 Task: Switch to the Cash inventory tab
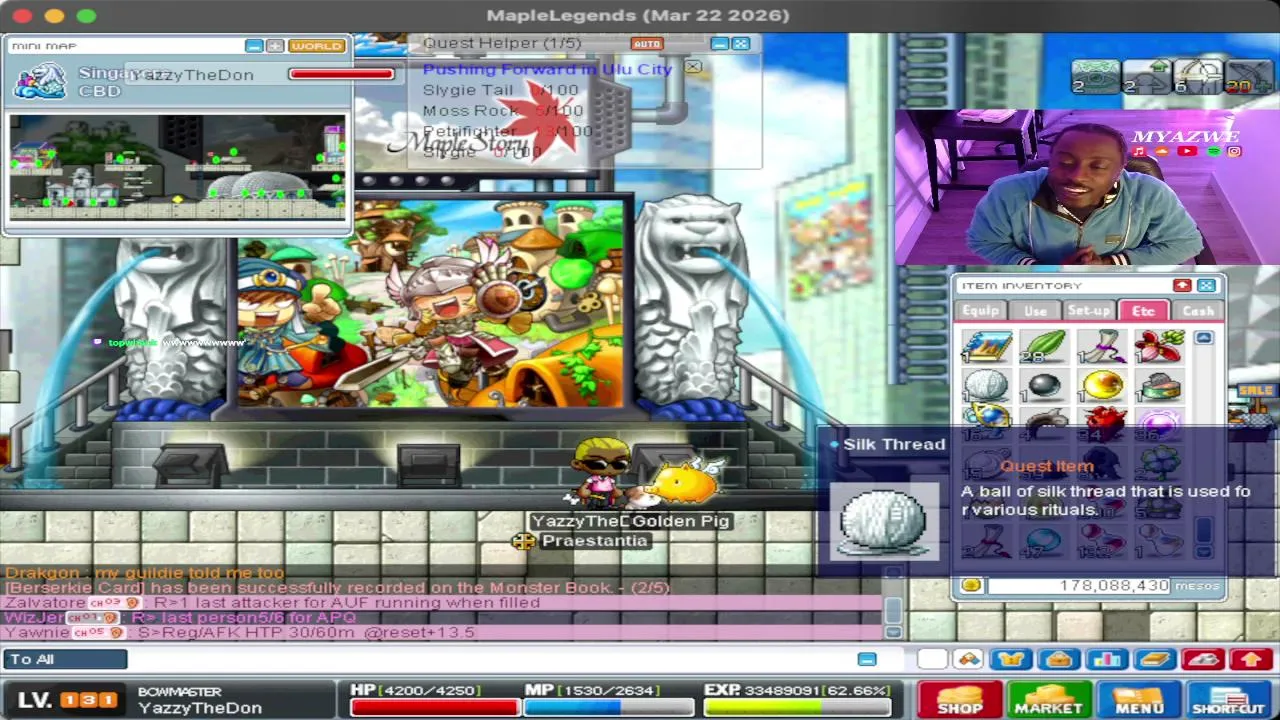click(x=1197, y=311)
